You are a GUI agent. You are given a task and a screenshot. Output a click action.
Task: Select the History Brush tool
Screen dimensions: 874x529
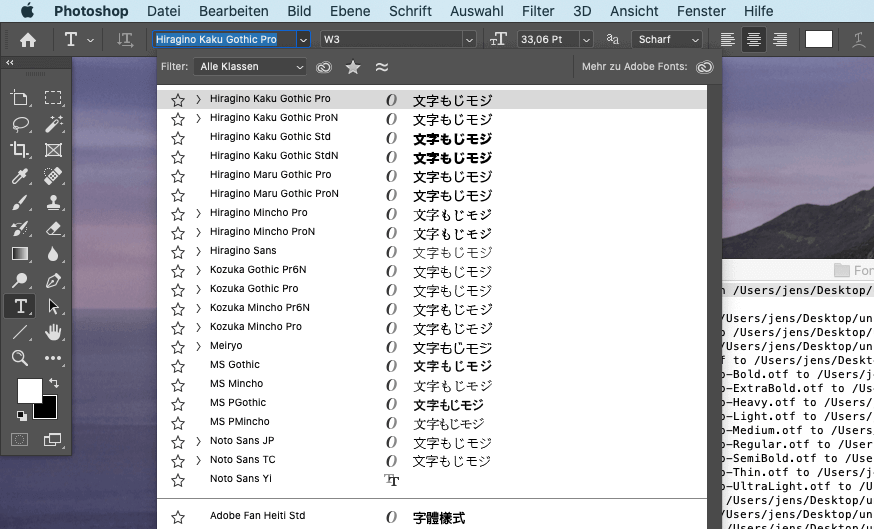coord(20,229)
